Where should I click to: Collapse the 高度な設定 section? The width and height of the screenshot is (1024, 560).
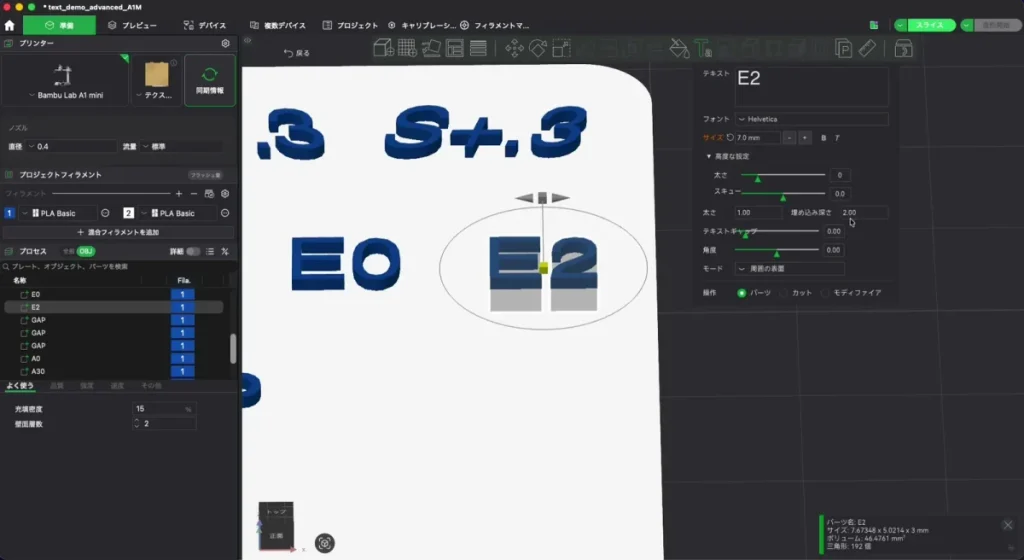(727, 157)
